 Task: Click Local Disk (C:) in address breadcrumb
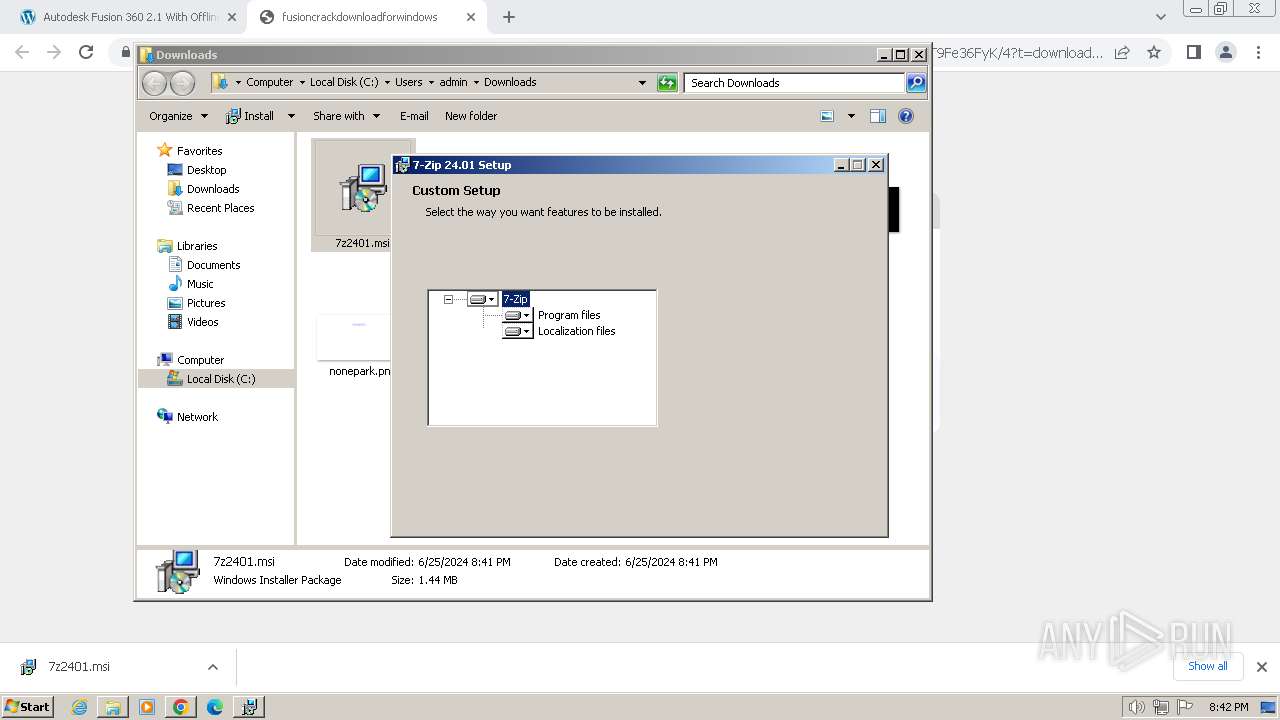point(343,82)
